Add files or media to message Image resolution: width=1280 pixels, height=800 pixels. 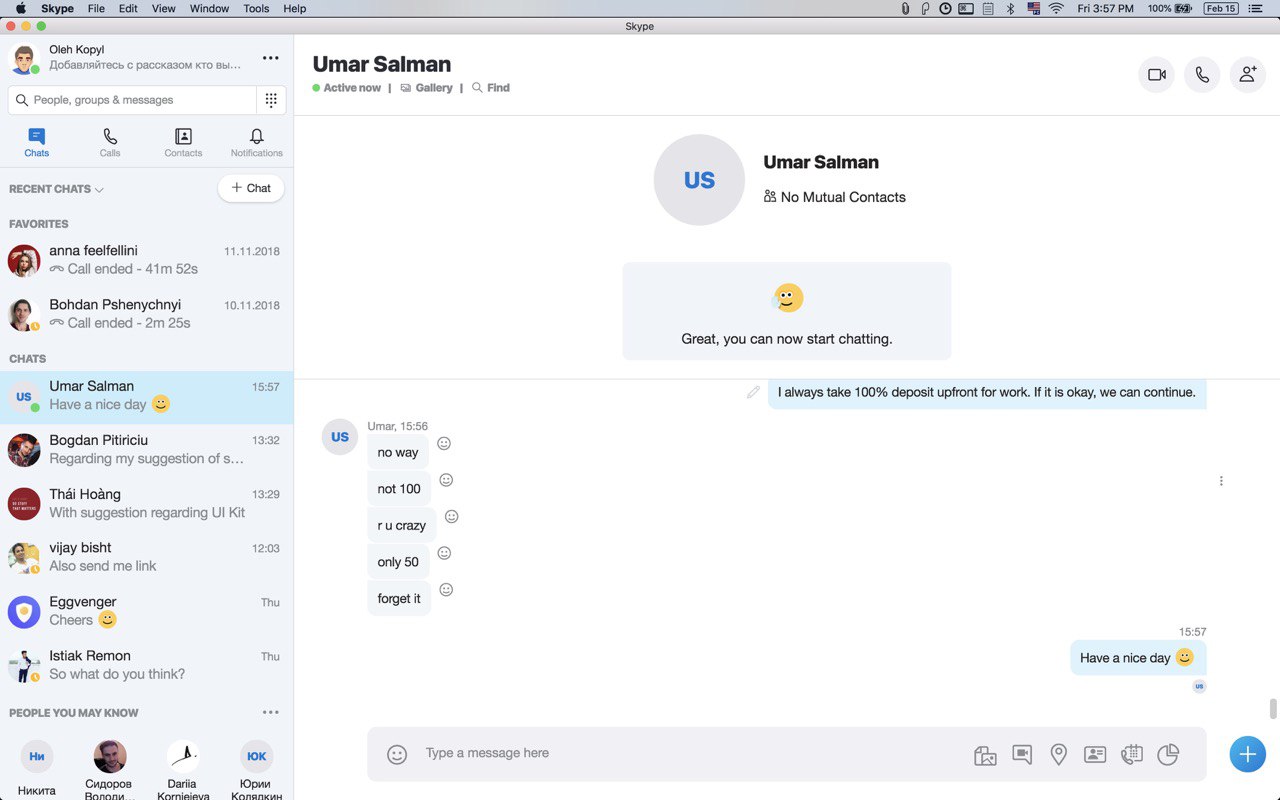985,755
